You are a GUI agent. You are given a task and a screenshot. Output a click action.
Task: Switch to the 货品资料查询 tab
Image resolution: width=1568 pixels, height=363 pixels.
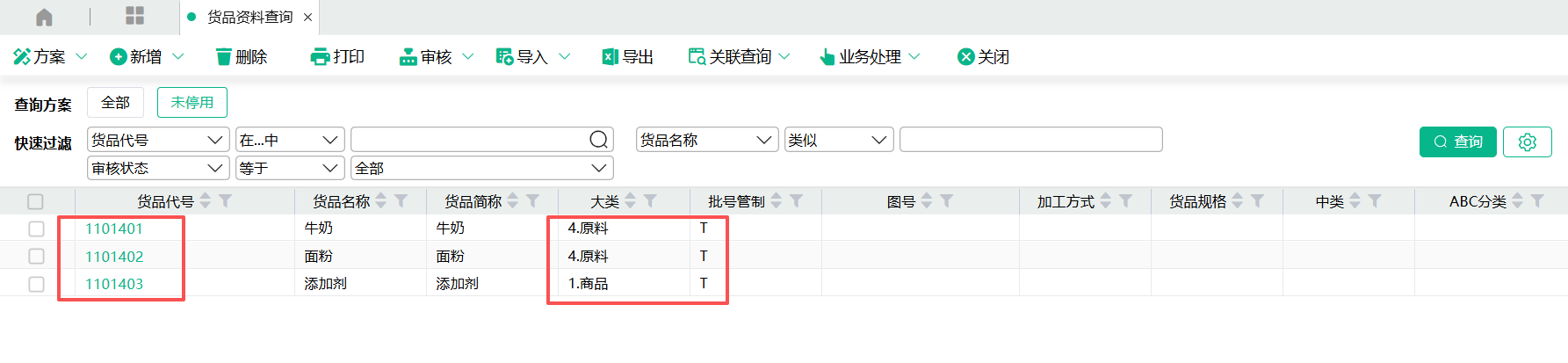pyautogui.click(x=249, y=17)
